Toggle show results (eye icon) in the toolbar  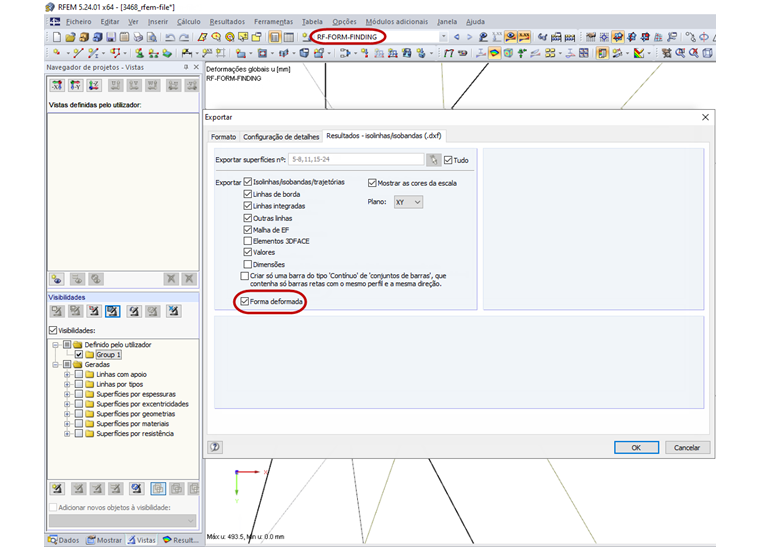(510, 37)
